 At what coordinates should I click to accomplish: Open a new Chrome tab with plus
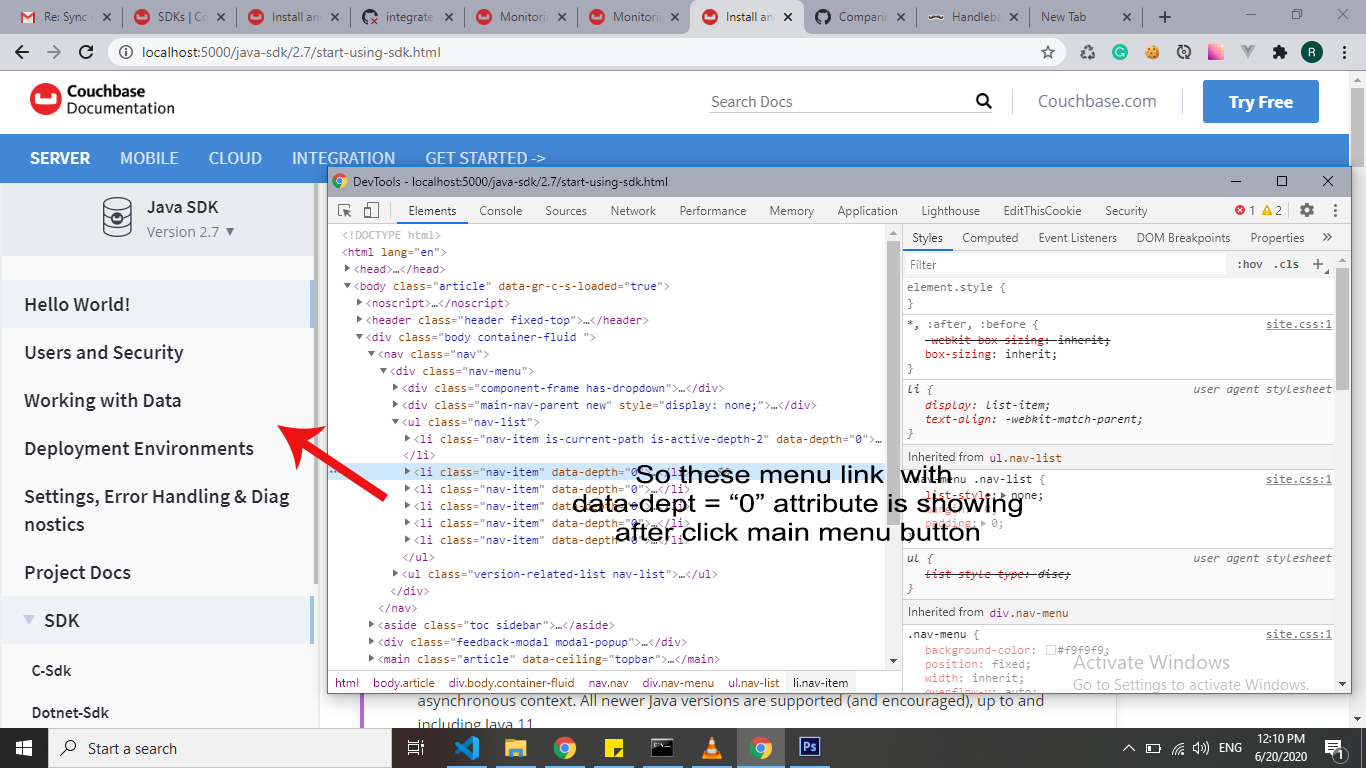[1164, 16]
